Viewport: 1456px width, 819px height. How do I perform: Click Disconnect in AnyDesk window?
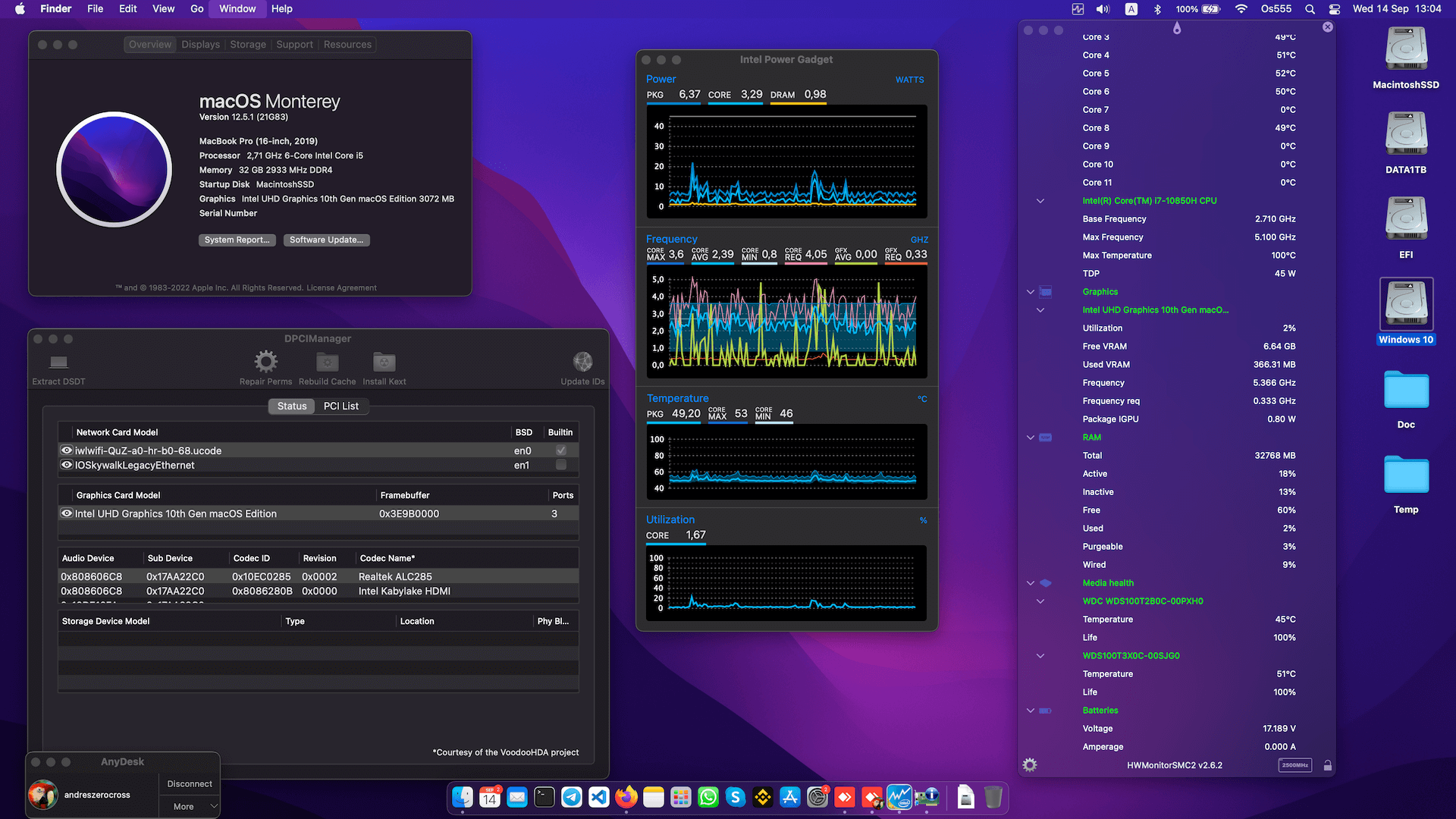(190, 784)
